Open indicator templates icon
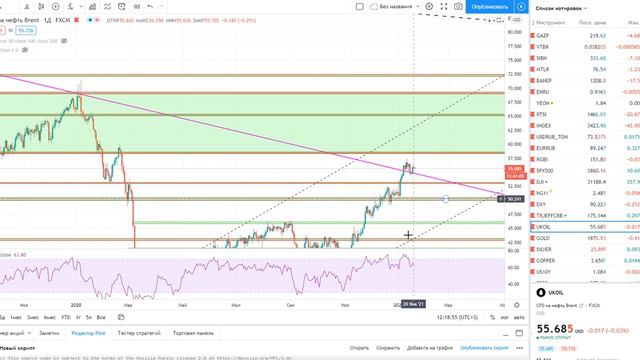 pyautogui.click(x=107, y=7)
